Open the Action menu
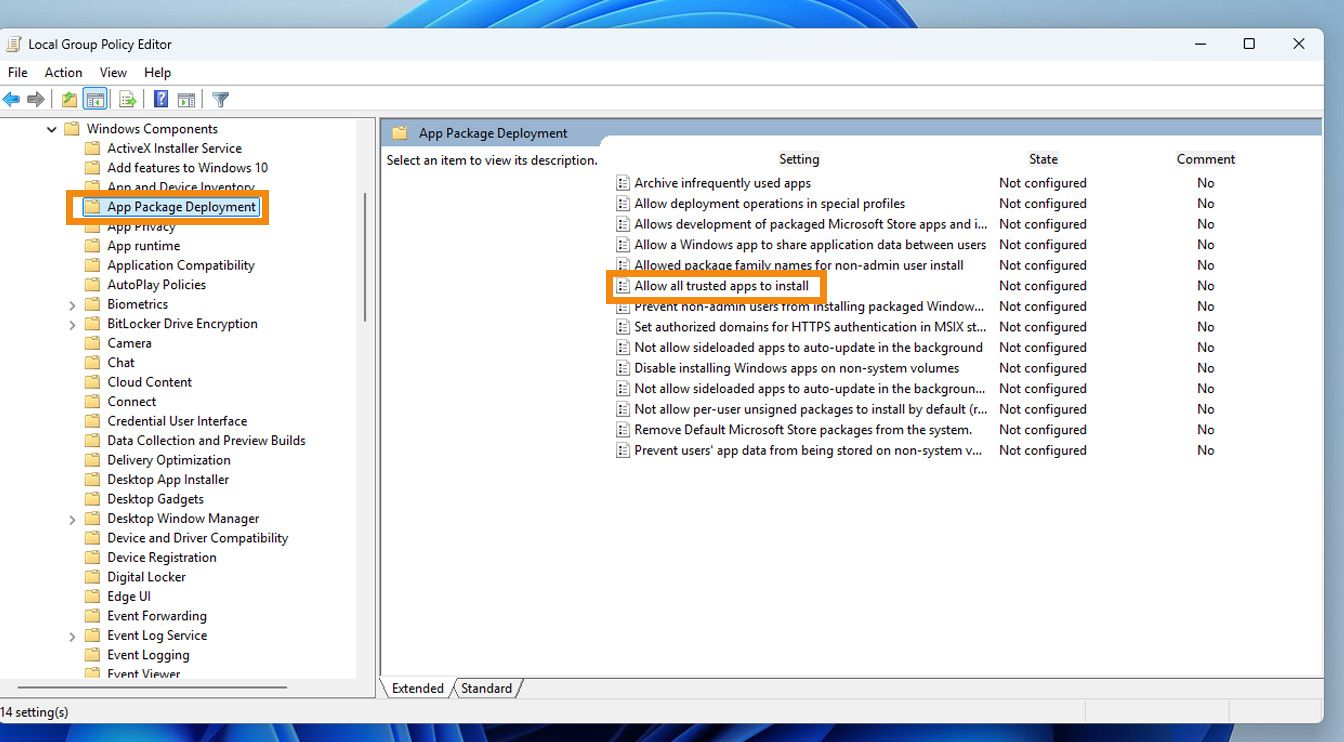Image resolution: width=1344 pixels, height=742 pixels. coord(63,72)
